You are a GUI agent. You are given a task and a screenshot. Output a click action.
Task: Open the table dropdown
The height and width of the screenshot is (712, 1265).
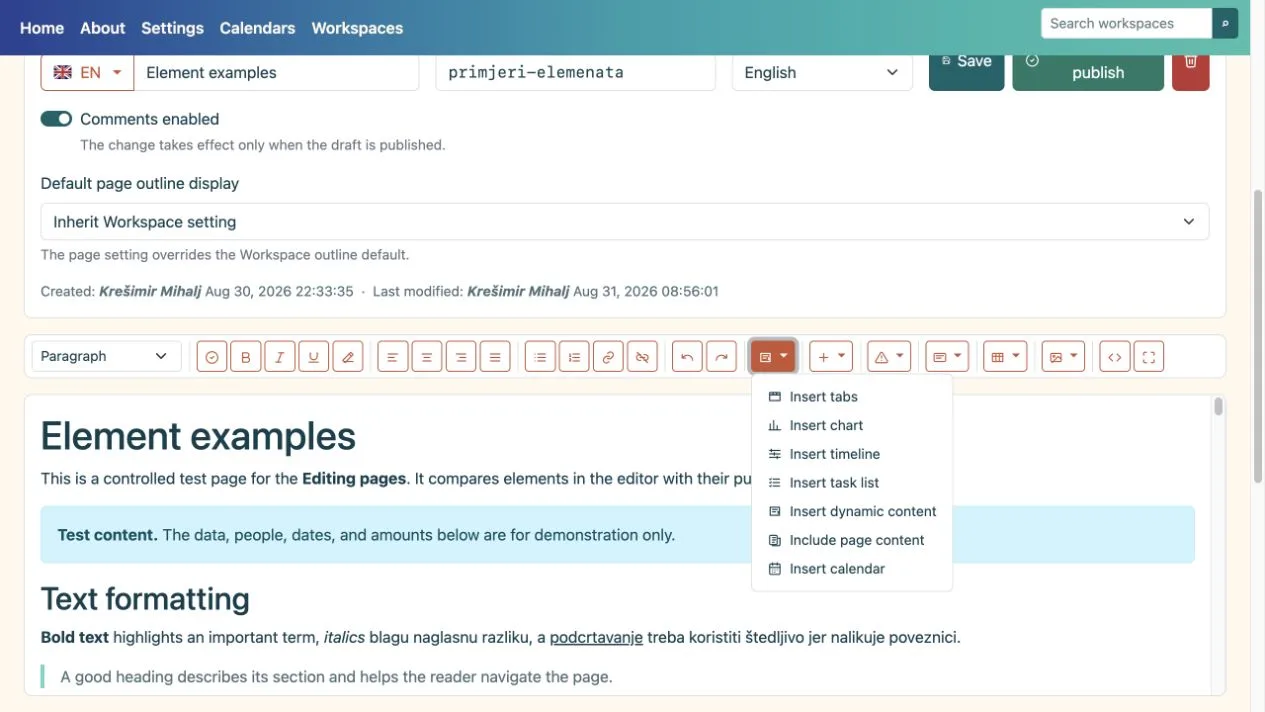point(1005,357)
